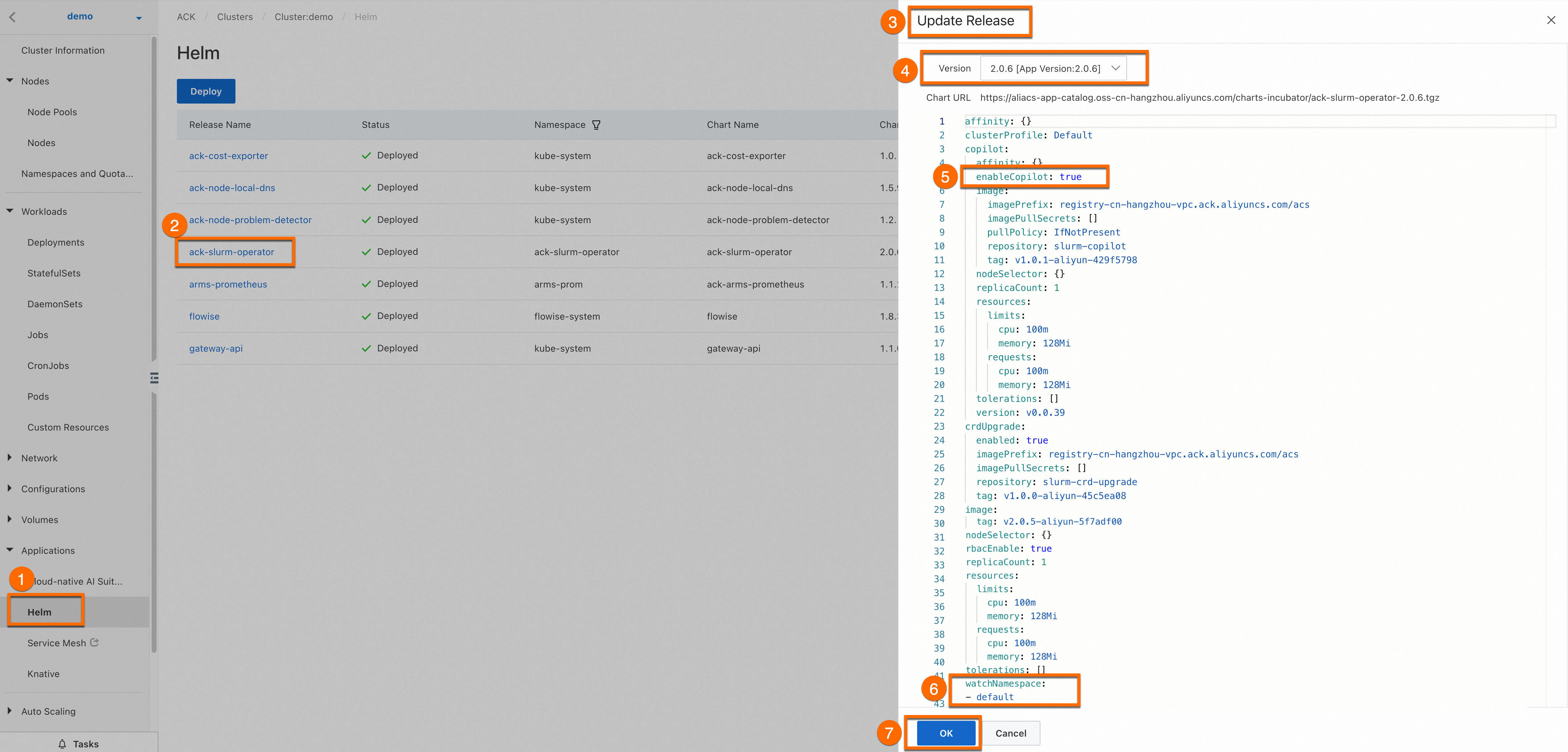Select Helm in the Applications menu
Viewport: 1568px width, 752px height.
tap(39, 612)
